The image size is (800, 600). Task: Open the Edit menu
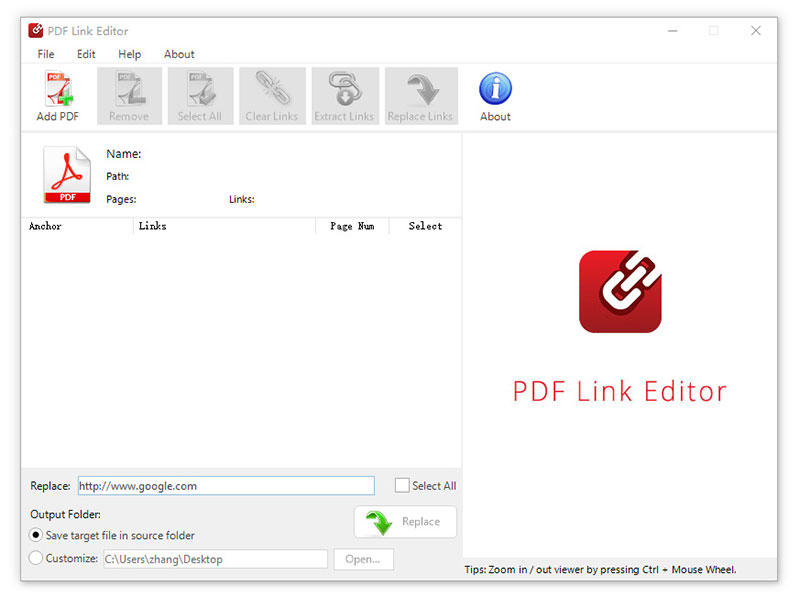(x=86, y=54)
